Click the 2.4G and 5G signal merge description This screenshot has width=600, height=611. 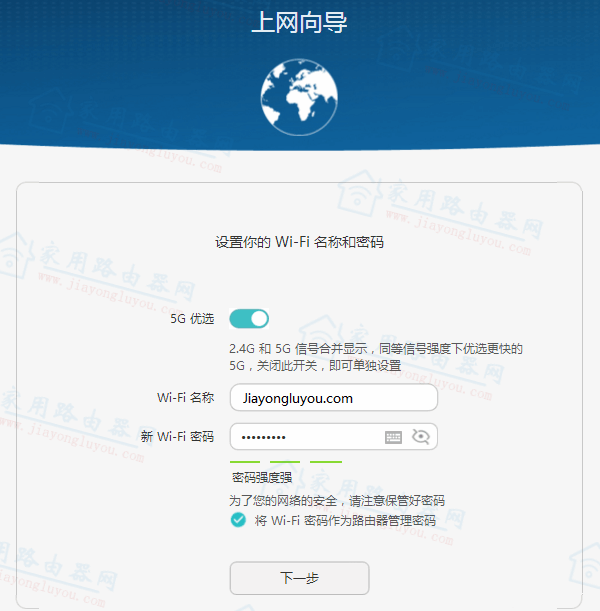pos(375,357)
